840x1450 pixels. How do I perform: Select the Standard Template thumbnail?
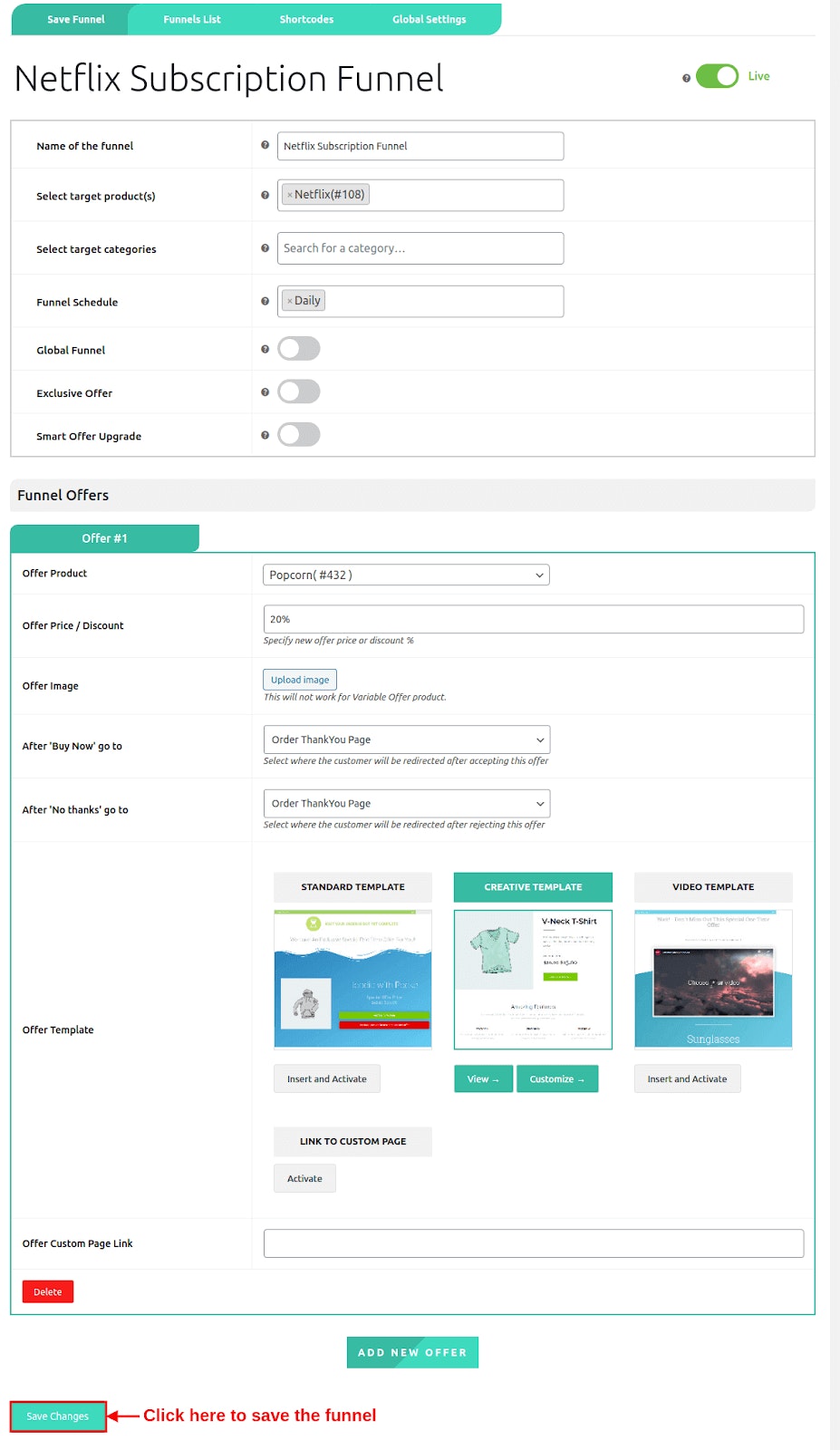coord(353,979)
